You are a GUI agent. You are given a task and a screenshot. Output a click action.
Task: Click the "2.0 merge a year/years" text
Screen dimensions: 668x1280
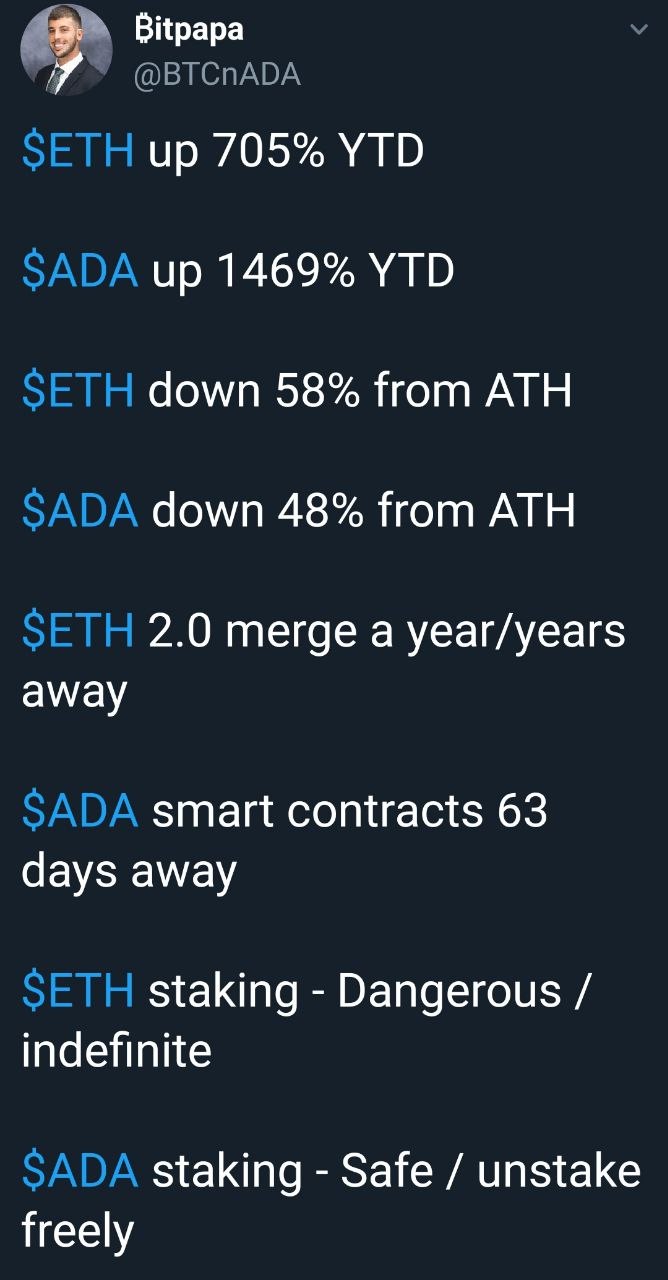click(386, 631)
